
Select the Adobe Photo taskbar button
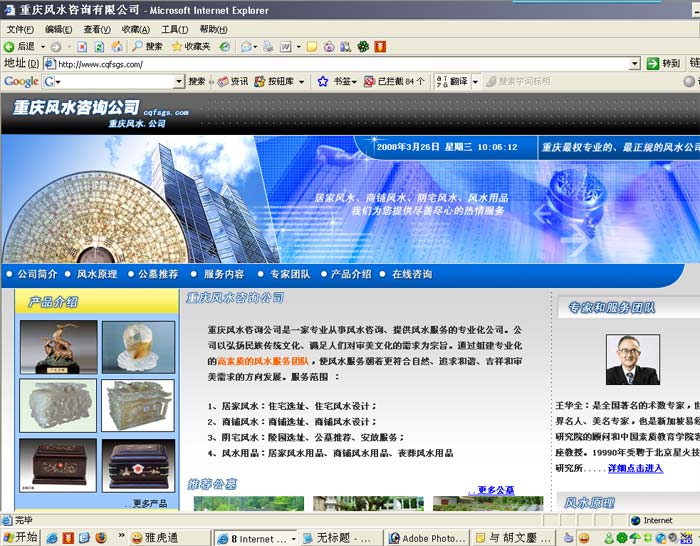point(428,538)
